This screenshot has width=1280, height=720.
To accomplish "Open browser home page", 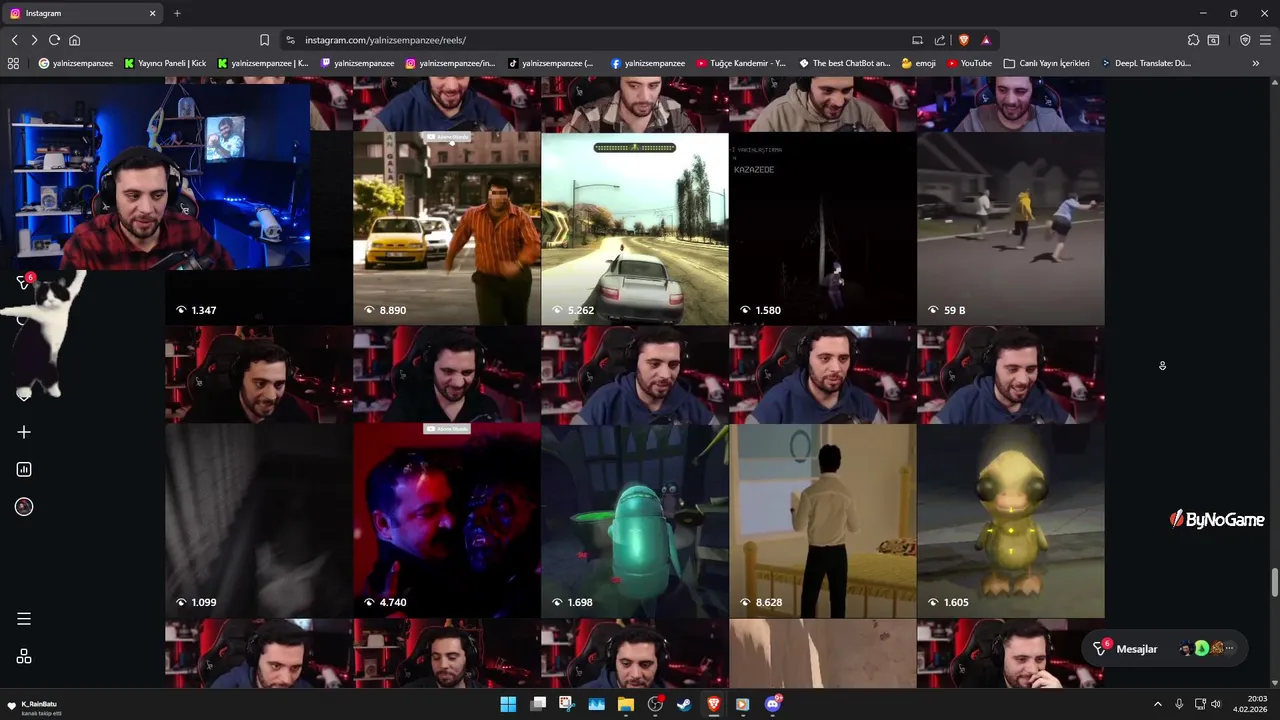I will tap(74, 40).
